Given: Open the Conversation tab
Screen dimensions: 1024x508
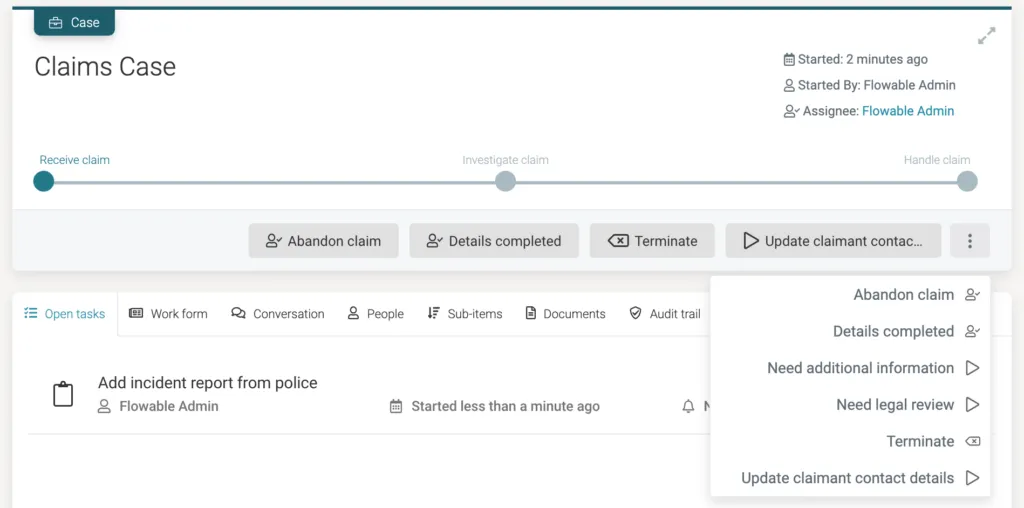Looking at the screenshot, I should (x=278, y=314).
